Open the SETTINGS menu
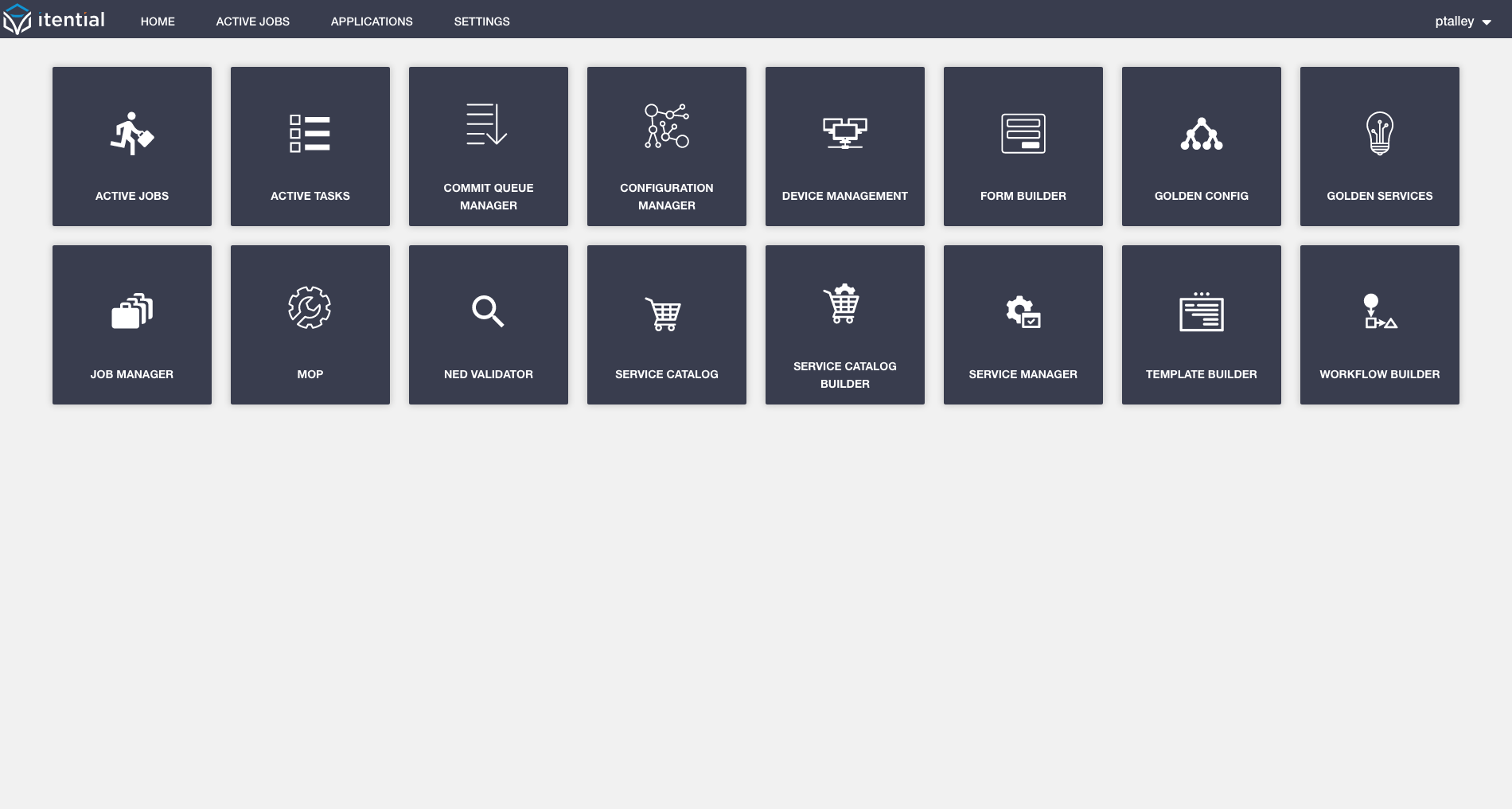 click(482, 21)
